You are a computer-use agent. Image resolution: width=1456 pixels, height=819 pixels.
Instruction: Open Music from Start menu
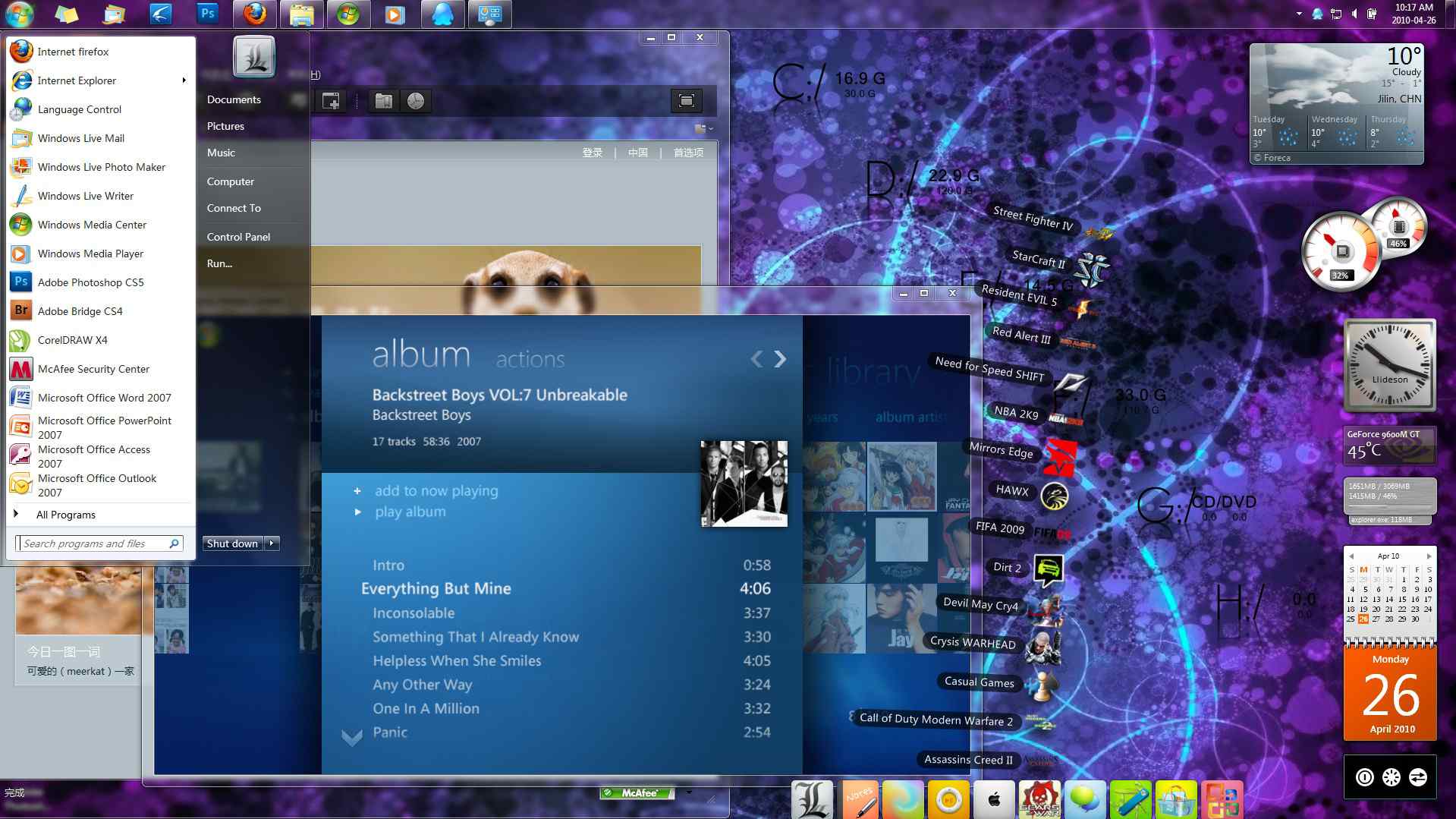coord(221,153)
